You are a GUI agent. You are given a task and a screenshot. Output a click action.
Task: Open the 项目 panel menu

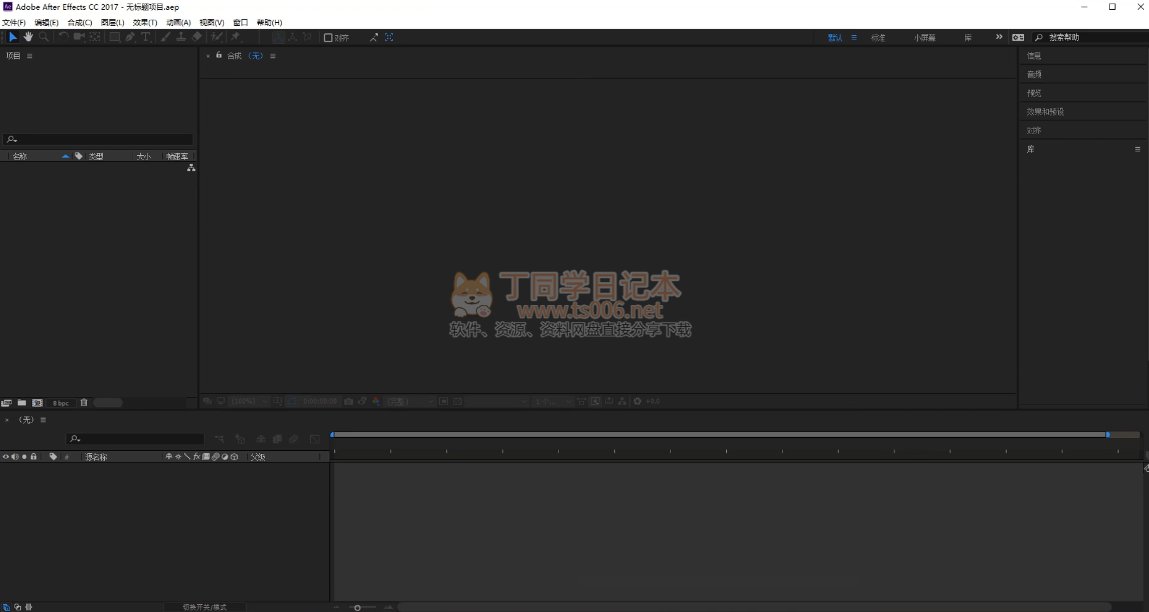pyautogui.click(x=29, y=56)
